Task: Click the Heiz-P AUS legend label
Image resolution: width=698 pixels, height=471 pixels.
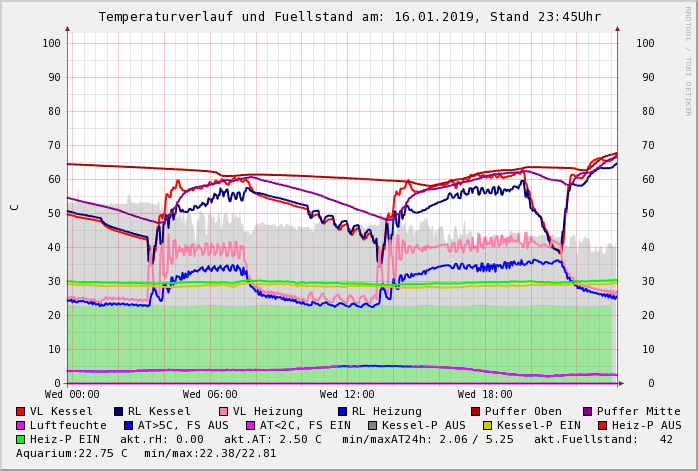Action: coord(646,425)
